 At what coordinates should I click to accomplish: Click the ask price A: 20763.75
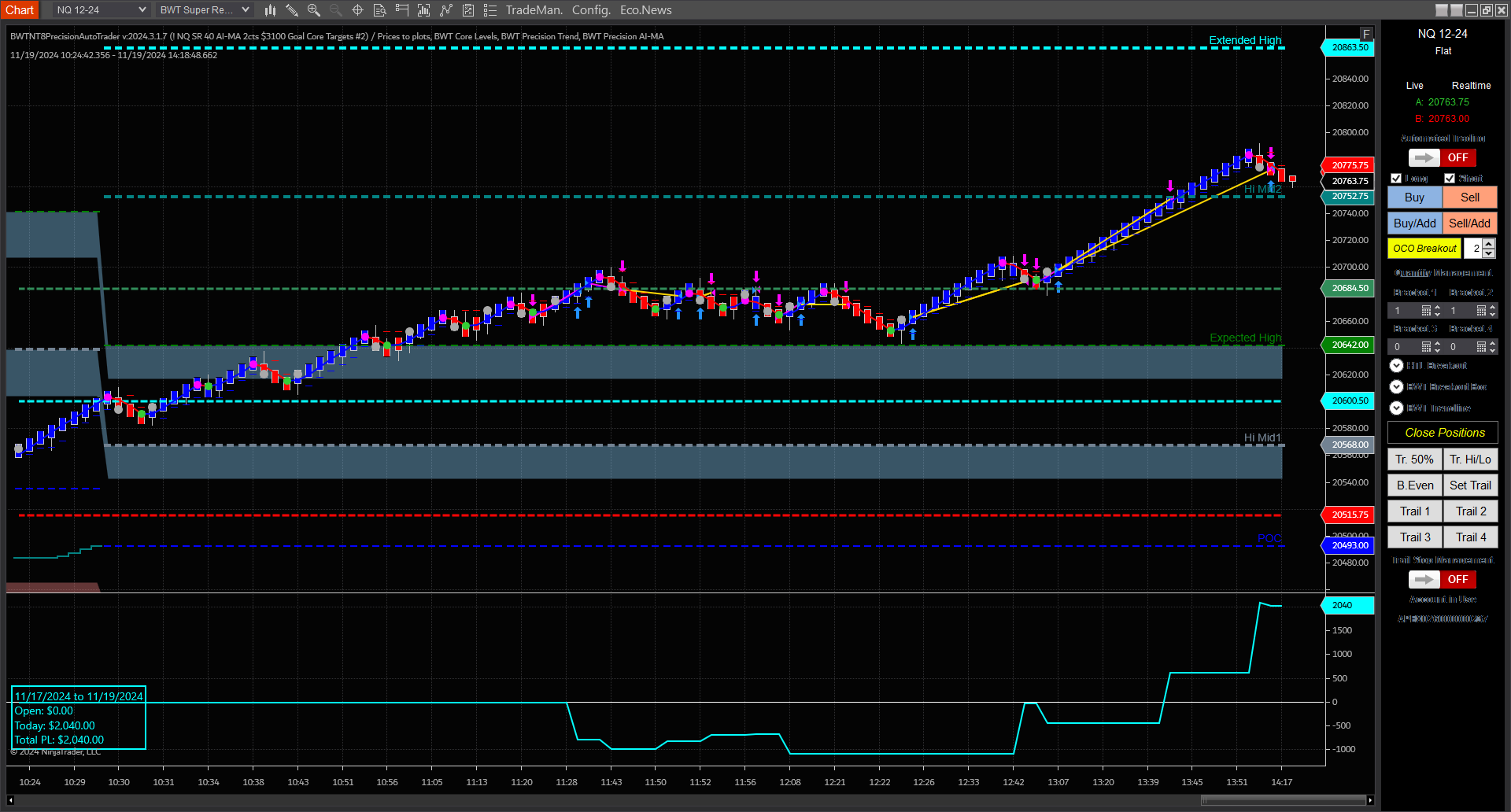coord(1443,102)
